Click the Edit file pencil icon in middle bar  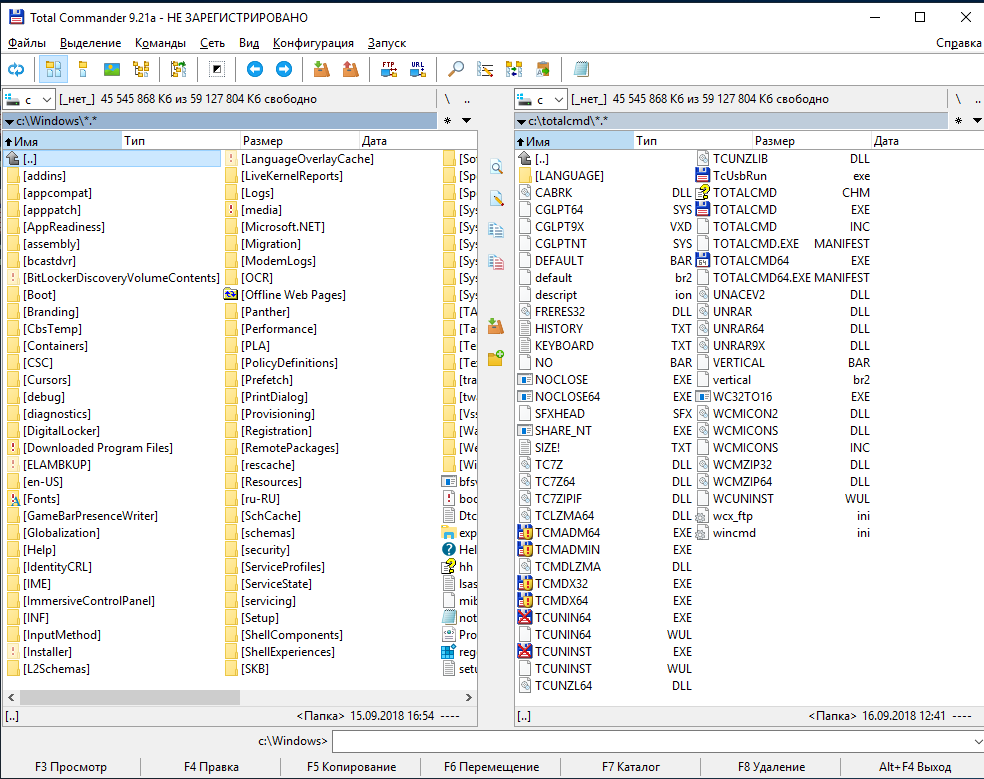coord(496,198)
